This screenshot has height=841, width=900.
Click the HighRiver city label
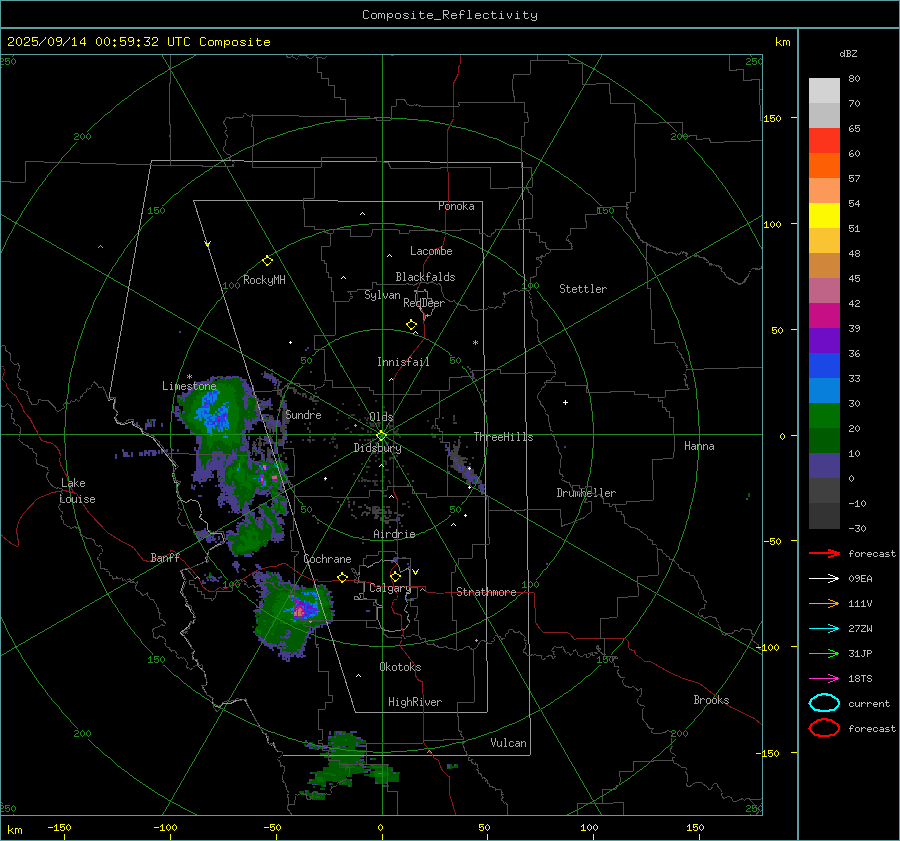click(415, 702)
